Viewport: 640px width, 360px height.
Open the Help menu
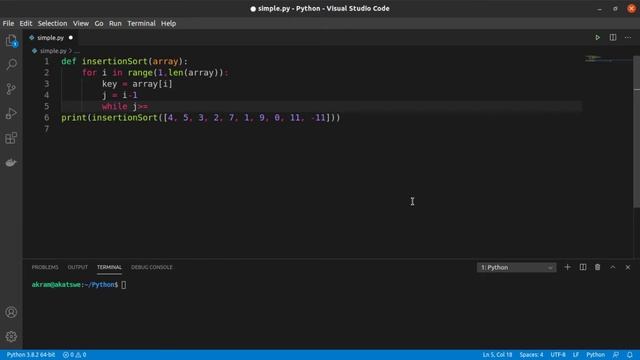point(168,23)
